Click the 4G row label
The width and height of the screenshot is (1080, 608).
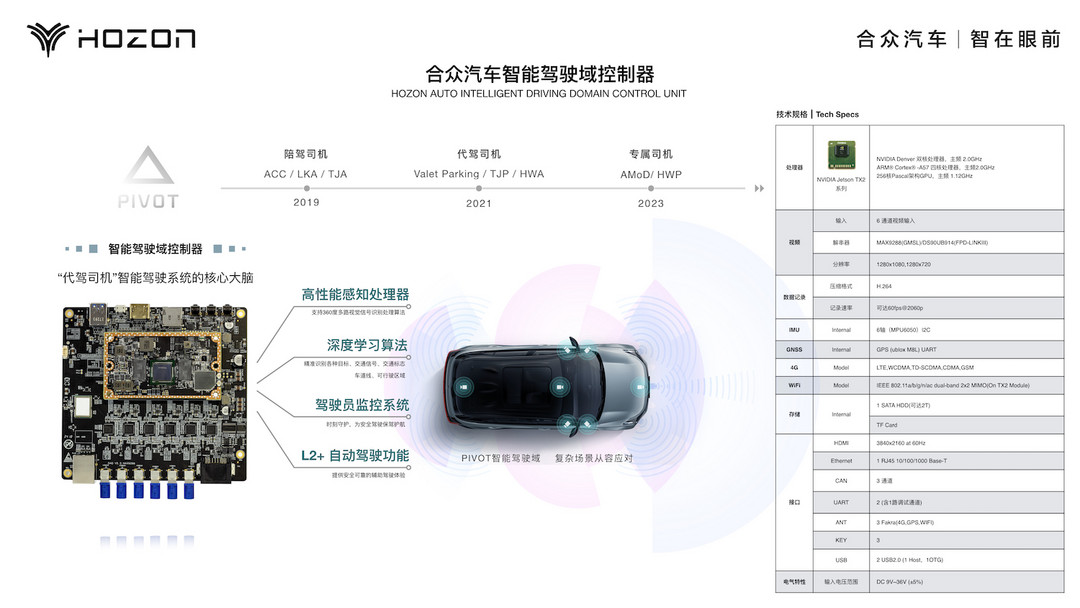click(794, 368)
